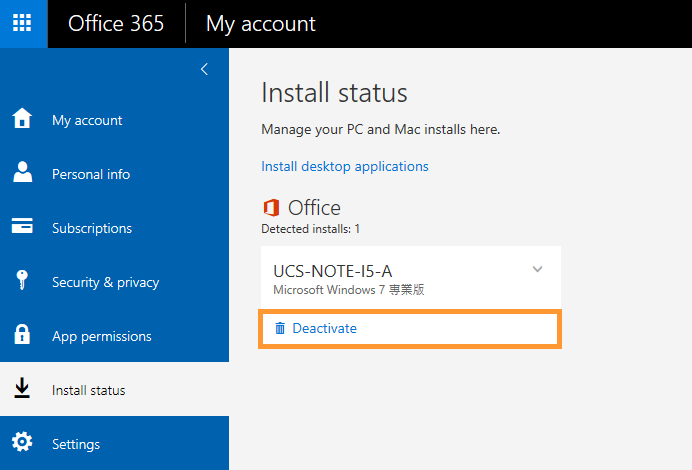Open Settings in the sidebar
Viewport: 692px width, 470px height.
[76, 444]
